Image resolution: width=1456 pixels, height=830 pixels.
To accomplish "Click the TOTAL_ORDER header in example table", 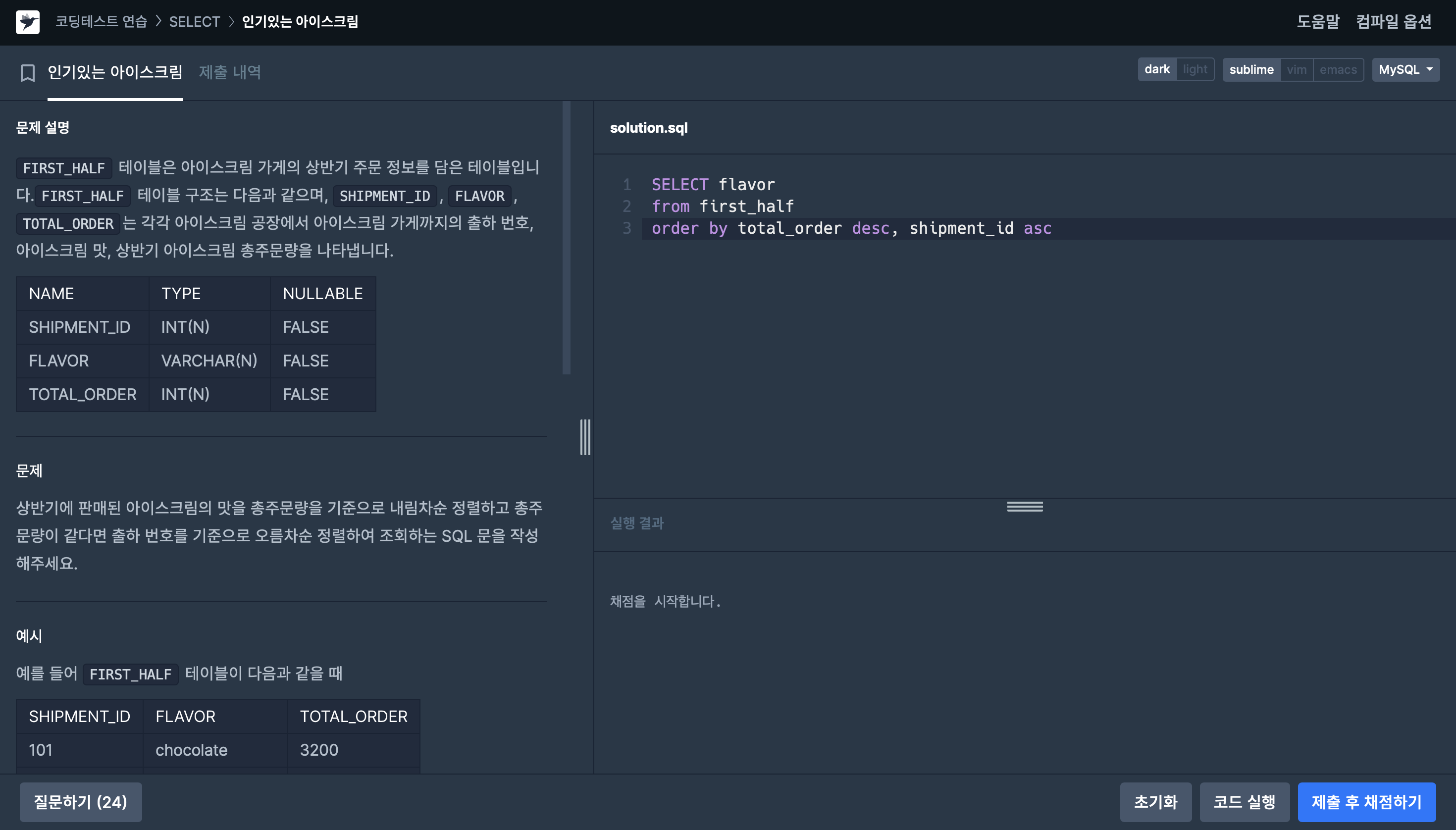I will pos(354,716).
